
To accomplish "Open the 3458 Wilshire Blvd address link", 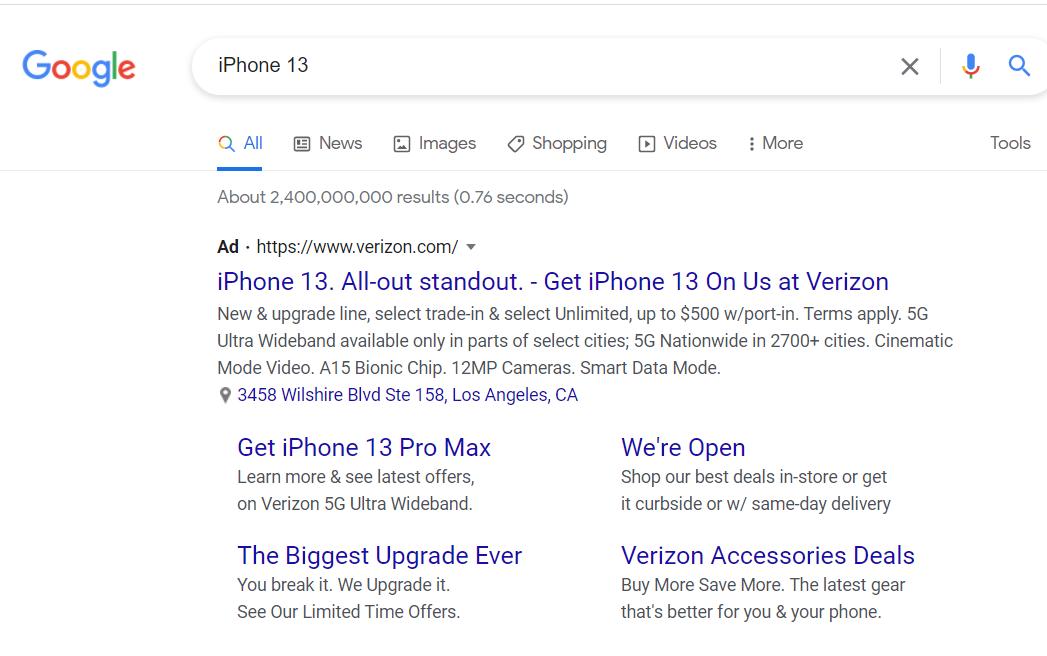I will [407, 395].
